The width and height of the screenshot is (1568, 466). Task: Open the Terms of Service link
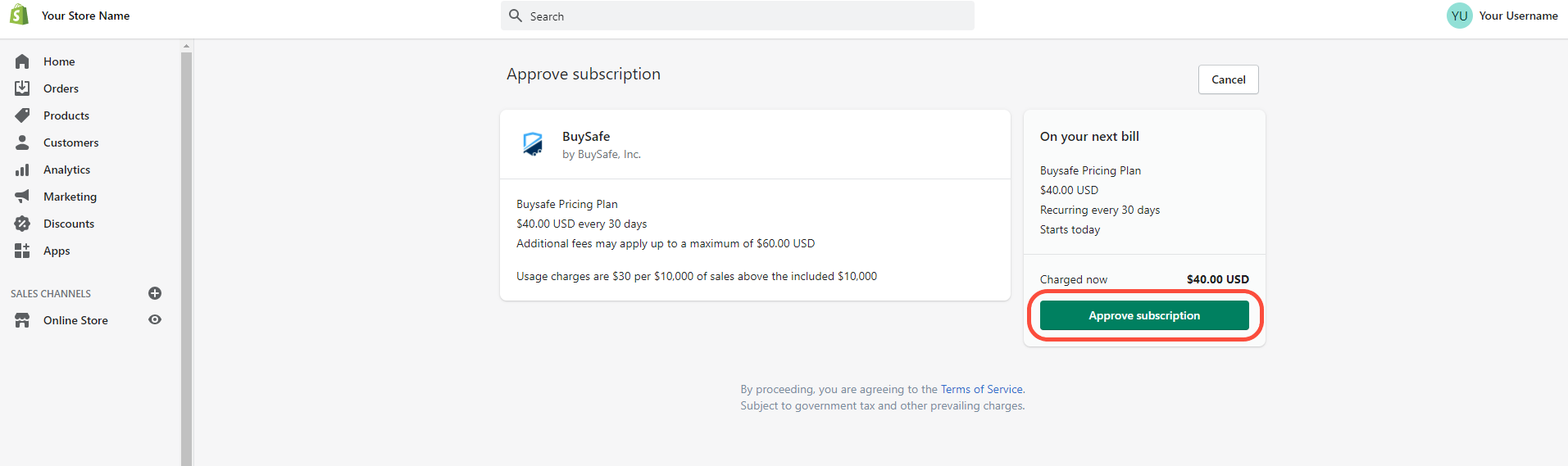pyautogui.click(x=982, y=389)
